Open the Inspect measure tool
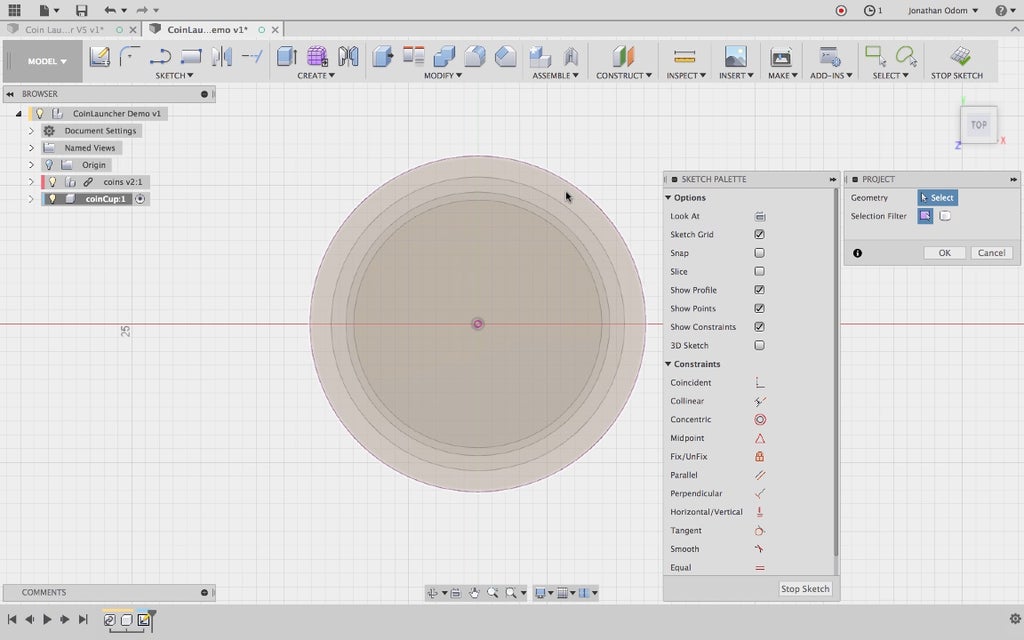The height and width of the screenshot is (640, 1024). point(684,57)
